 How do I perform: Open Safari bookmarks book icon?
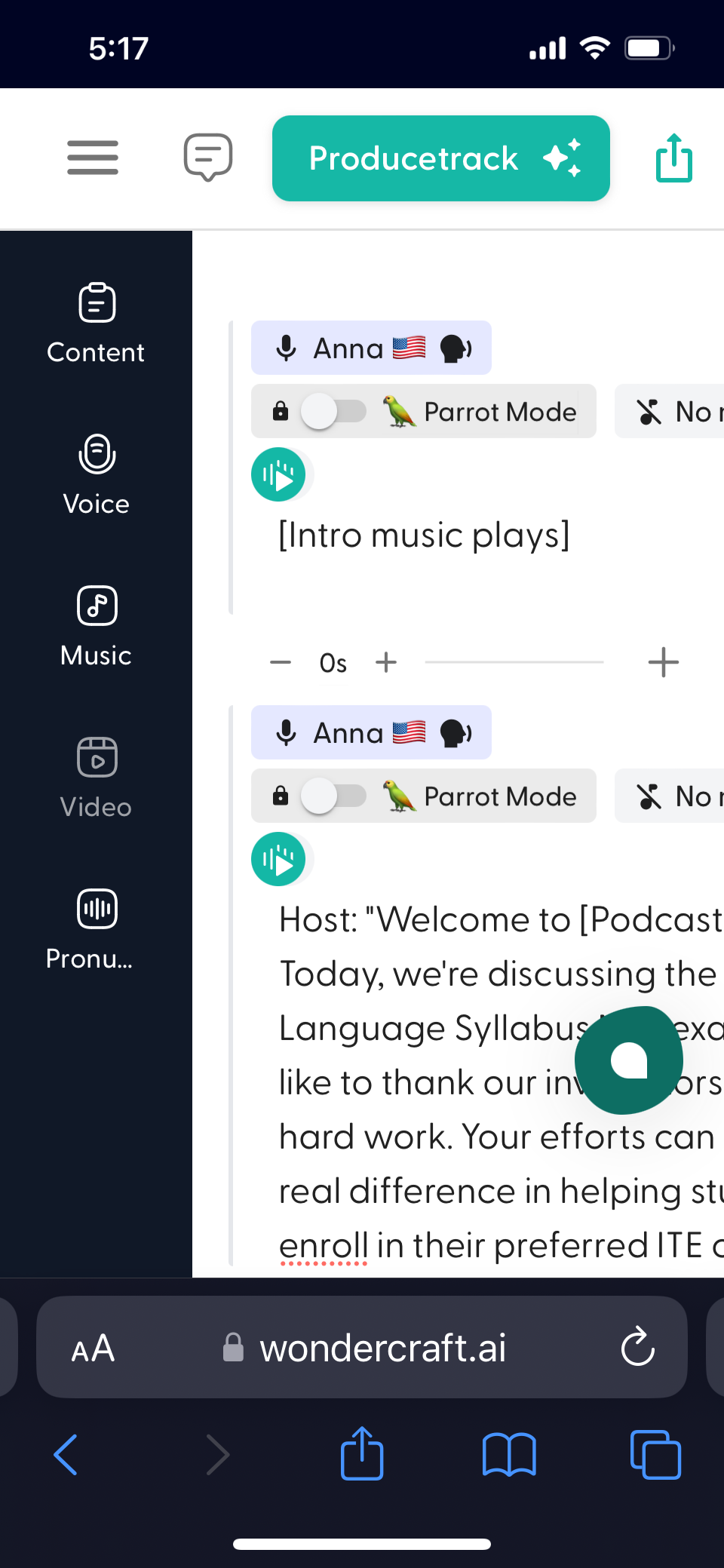pyautogui.click(x=509, y=1454)
